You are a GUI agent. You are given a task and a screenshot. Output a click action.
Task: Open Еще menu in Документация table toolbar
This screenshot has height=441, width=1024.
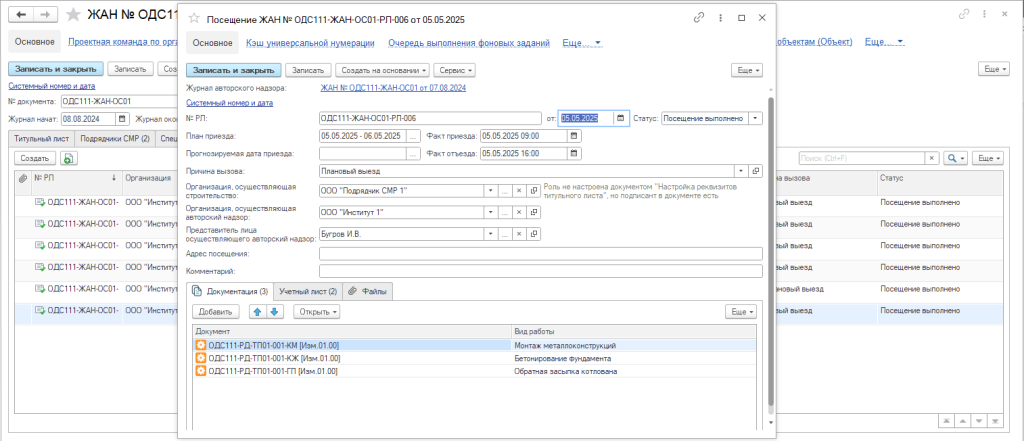[x=741, y=312]
